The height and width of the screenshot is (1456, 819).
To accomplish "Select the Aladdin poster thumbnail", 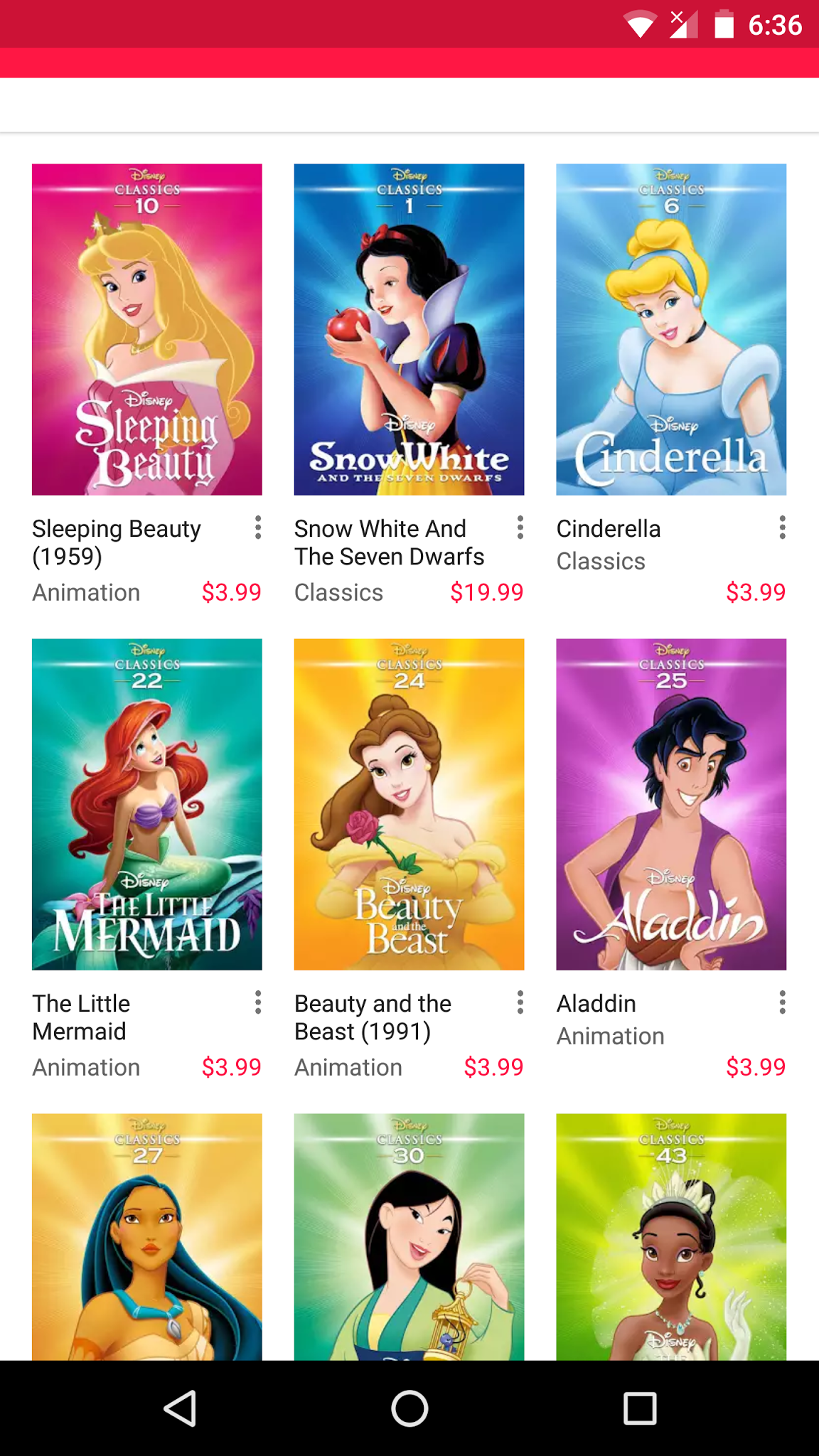I will [671, 805].
